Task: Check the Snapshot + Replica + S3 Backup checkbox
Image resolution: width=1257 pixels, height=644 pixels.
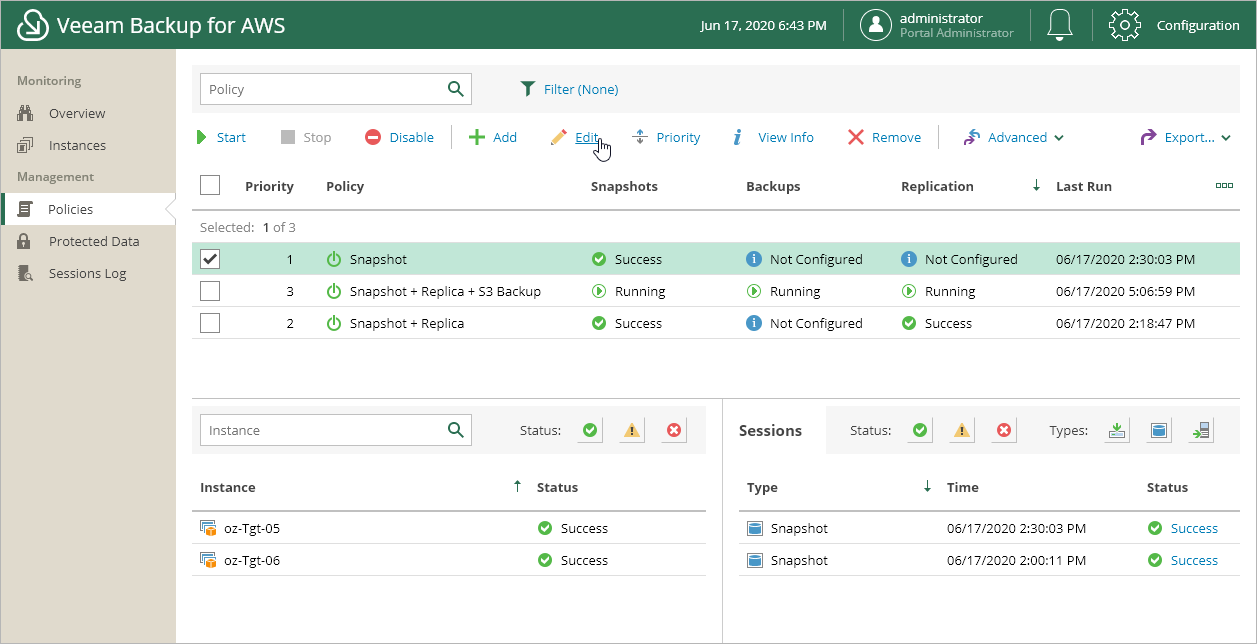Action: tap(210, 291)
